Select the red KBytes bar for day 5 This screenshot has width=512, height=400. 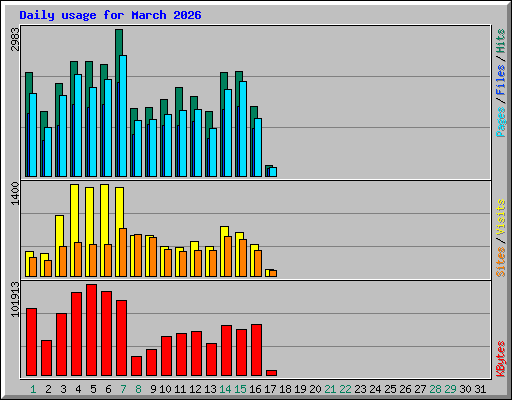point(92,330)
